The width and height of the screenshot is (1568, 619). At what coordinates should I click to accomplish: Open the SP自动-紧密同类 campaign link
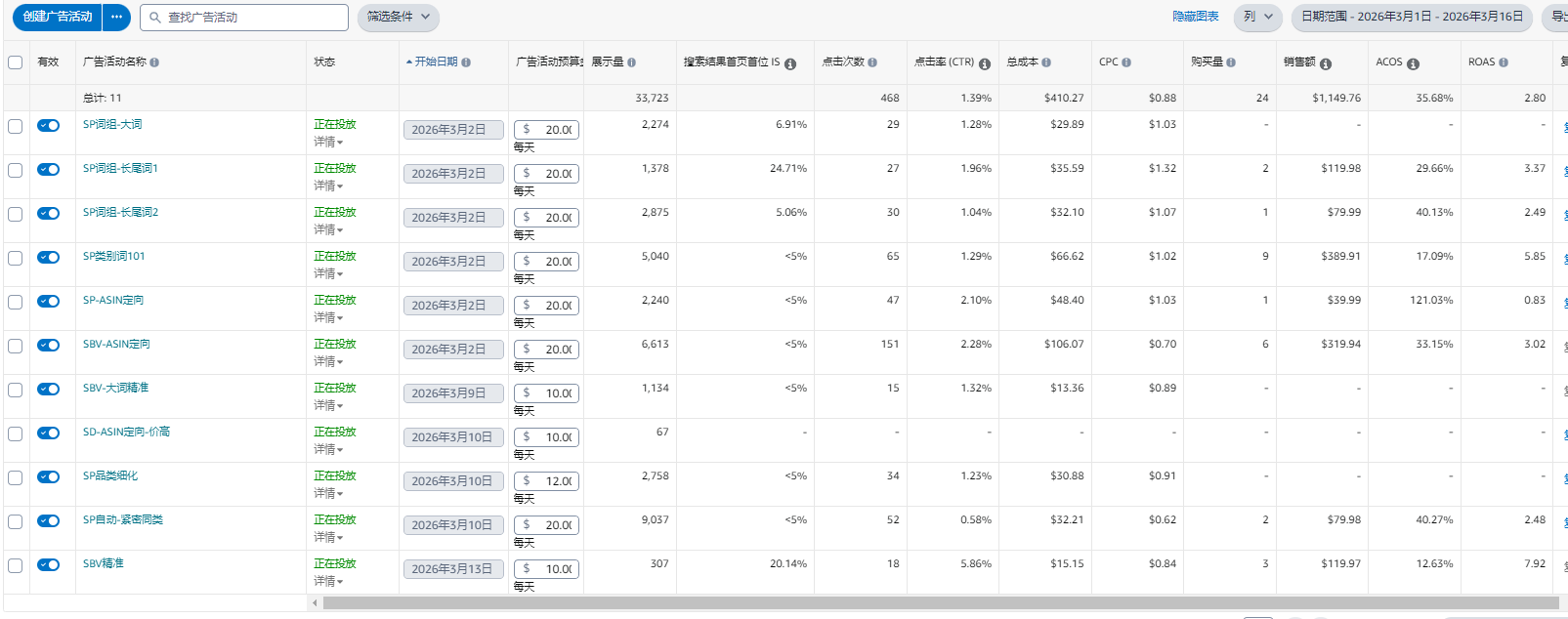click(123, 519)
